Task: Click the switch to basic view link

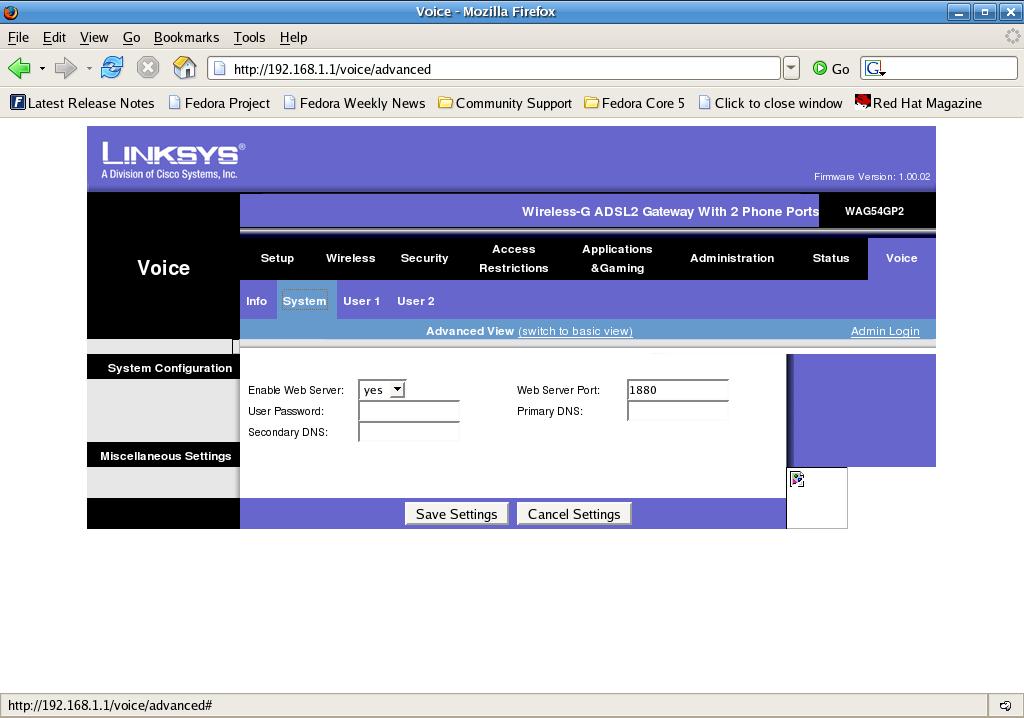Action: [x=575, y=331]
